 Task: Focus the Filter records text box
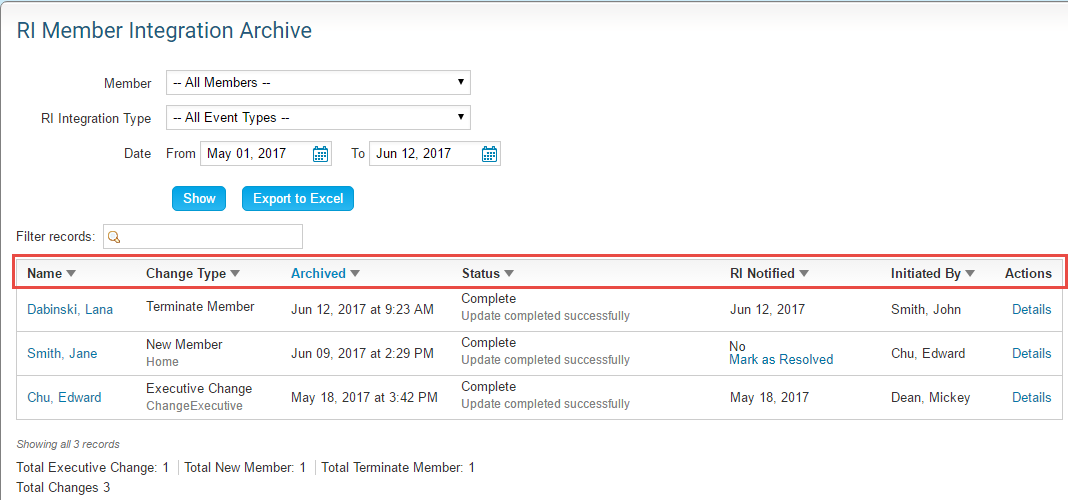pyautogui.click(x=210, y=237)
